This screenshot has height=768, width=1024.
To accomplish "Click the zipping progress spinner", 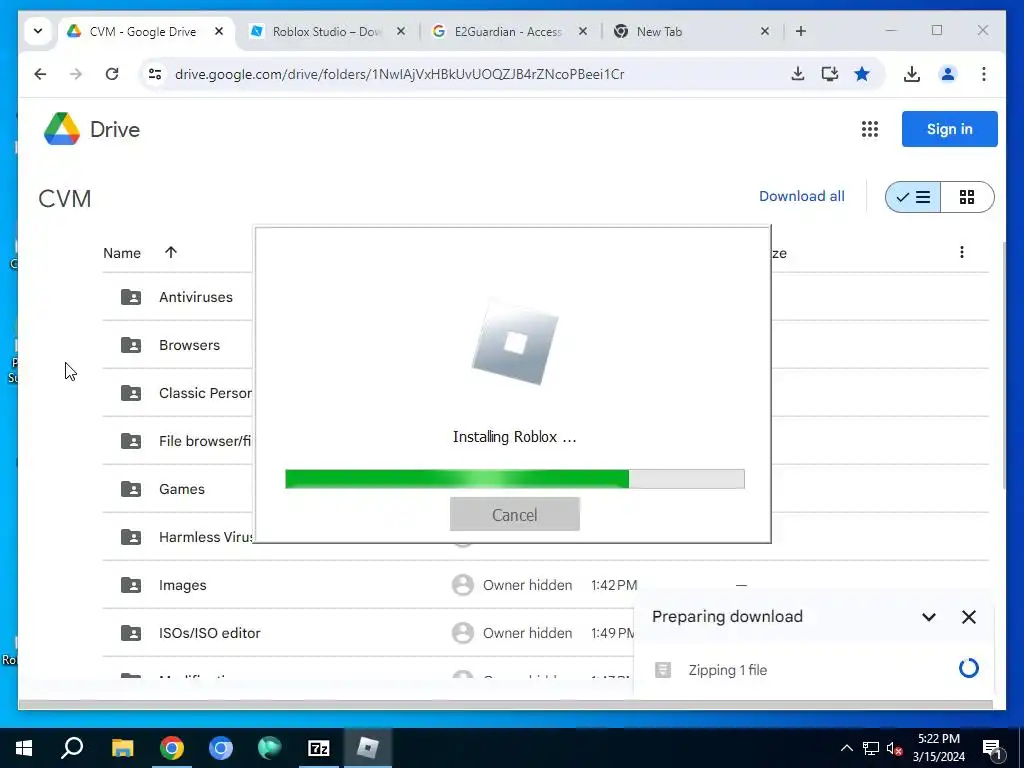I will coord(968,668).
